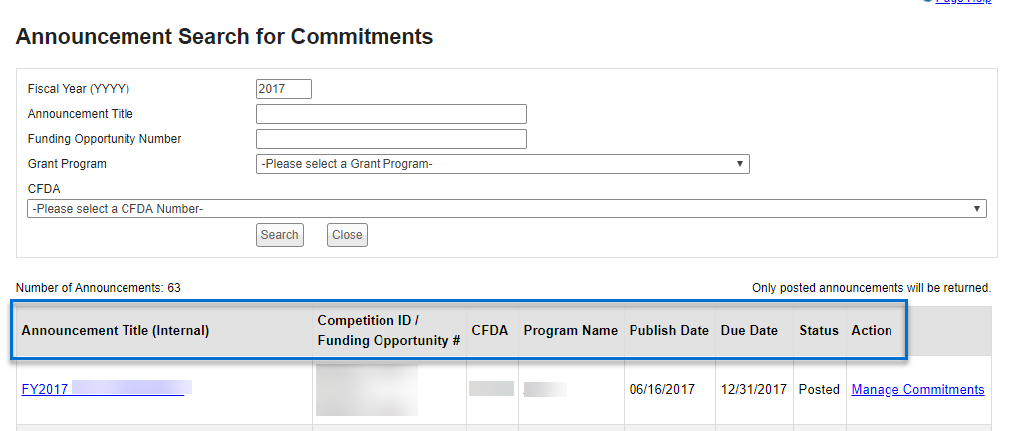Click the 06/16/2017 publish date cell
The image size is (1018, 431).
point(664,389)
